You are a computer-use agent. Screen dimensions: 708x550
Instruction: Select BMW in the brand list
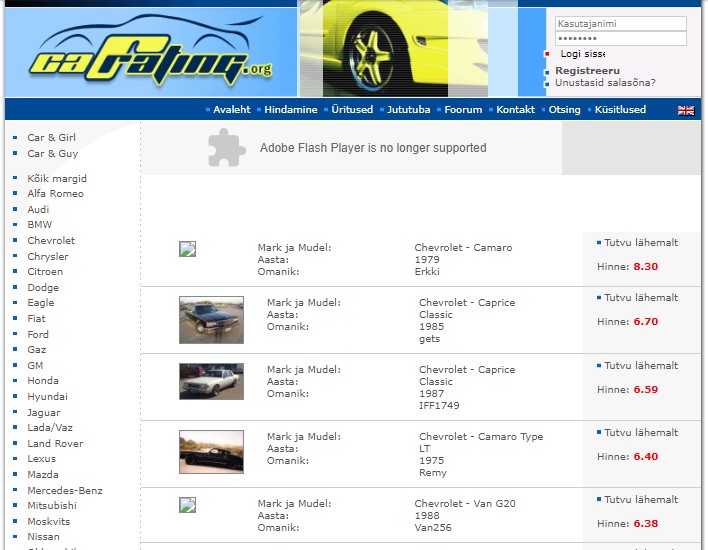point(40,224)
